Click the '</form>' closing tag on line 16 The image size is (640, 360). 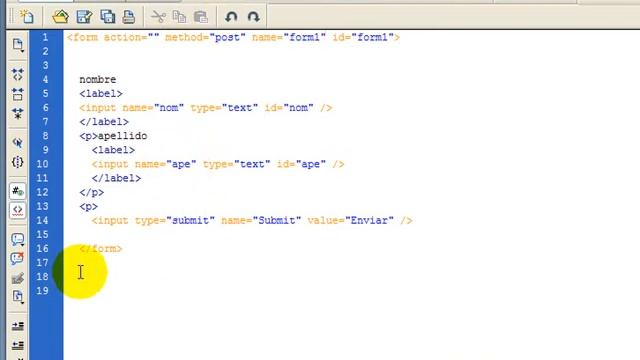point(101,249)
